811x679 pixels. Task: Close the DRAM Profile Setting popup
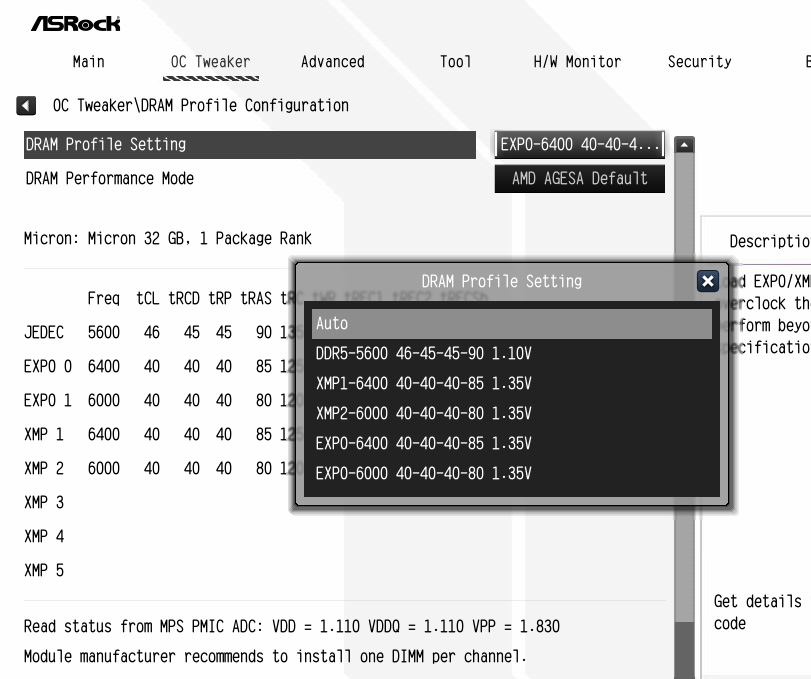708,281
